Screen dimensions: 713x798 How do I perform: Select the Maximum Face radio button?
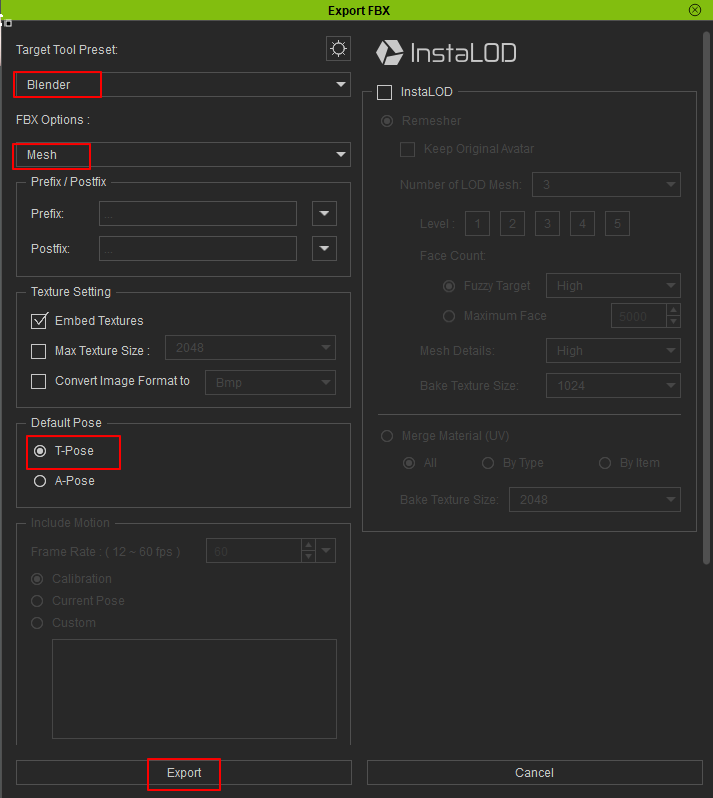click(449, 317)
